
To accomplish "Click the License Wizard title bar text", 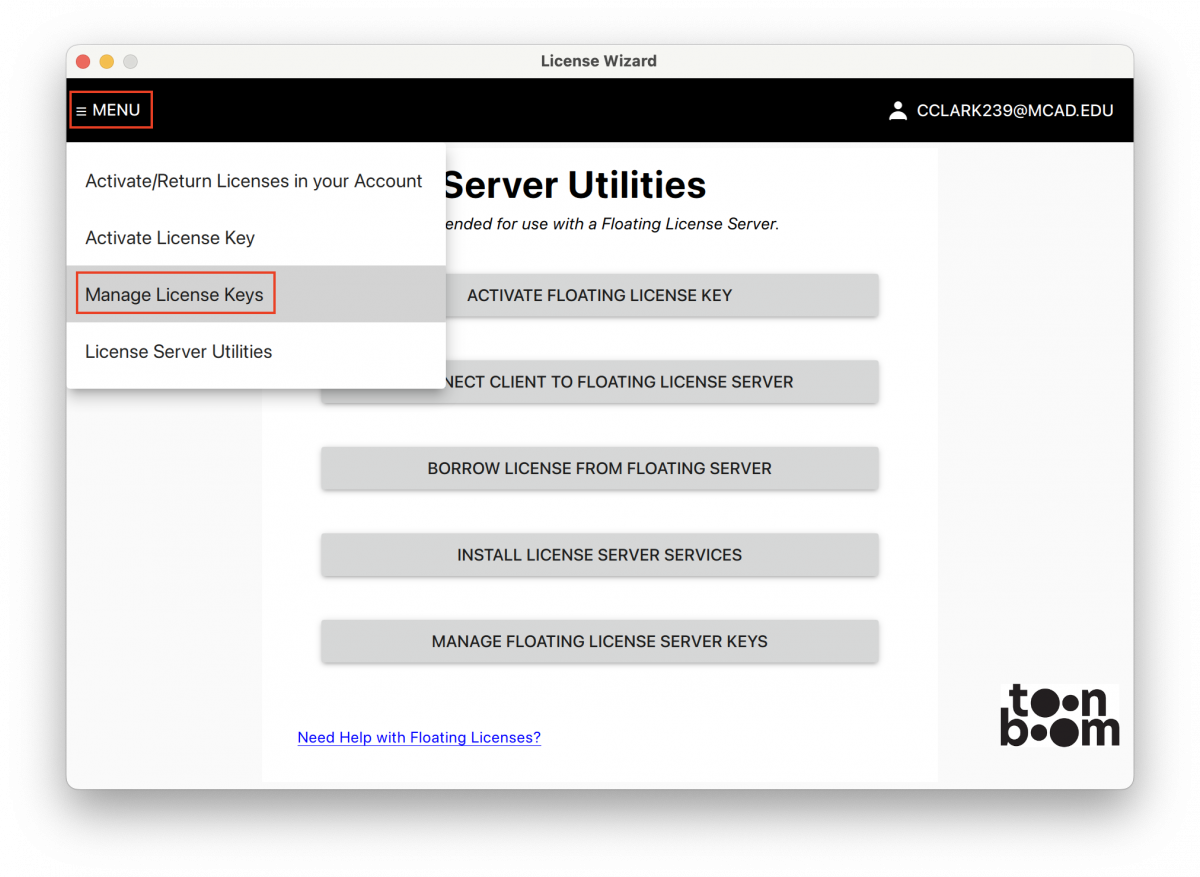I will [598, 61].
